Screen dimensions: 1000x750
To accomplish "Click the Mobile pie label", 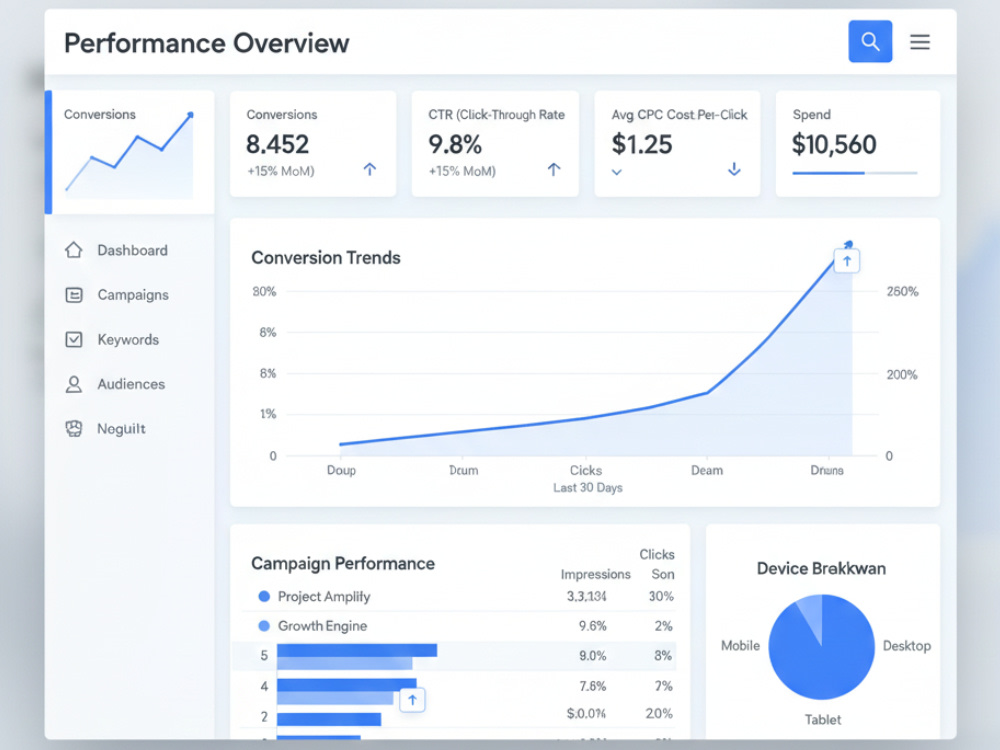I will click(740, 645).
